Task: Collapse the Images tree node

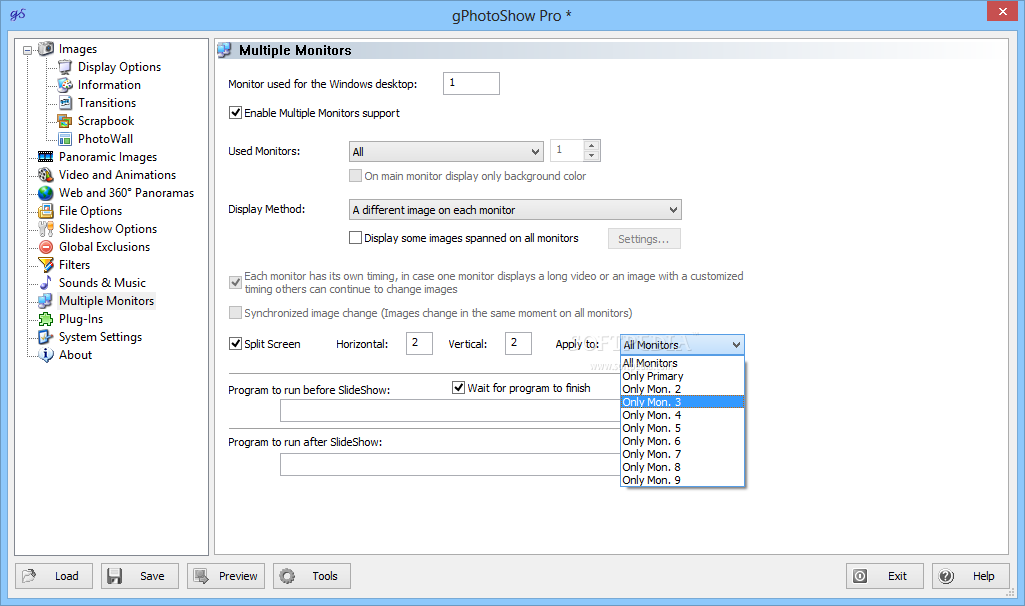Action: pos(27,50)
